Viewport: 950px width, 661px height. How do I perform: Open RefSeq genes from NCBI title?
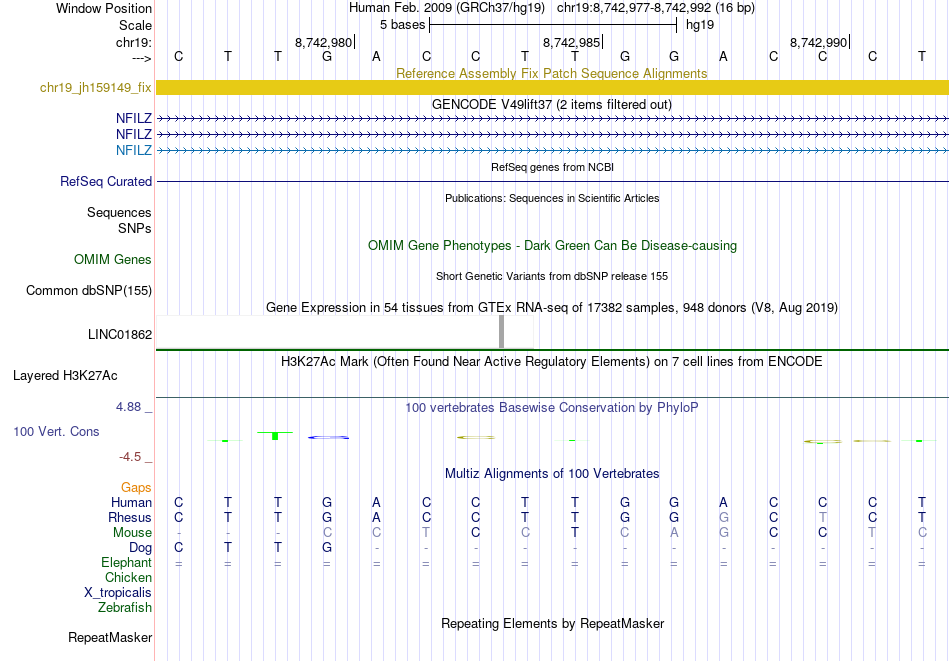553,167
